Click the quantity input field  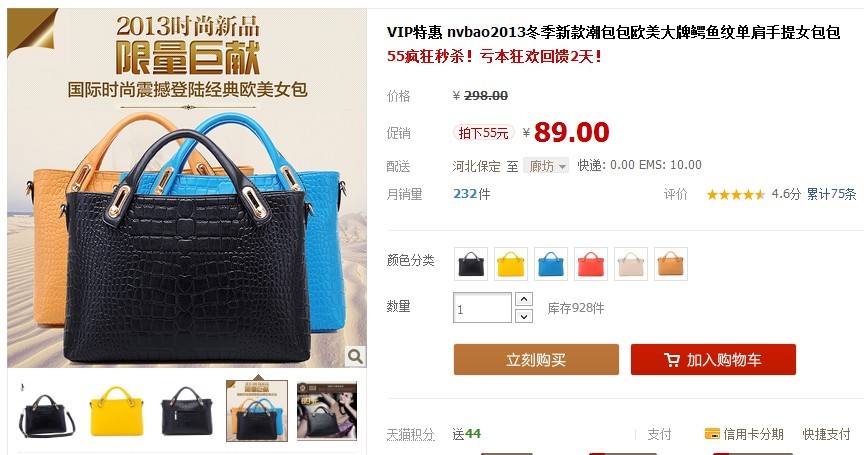482,307
